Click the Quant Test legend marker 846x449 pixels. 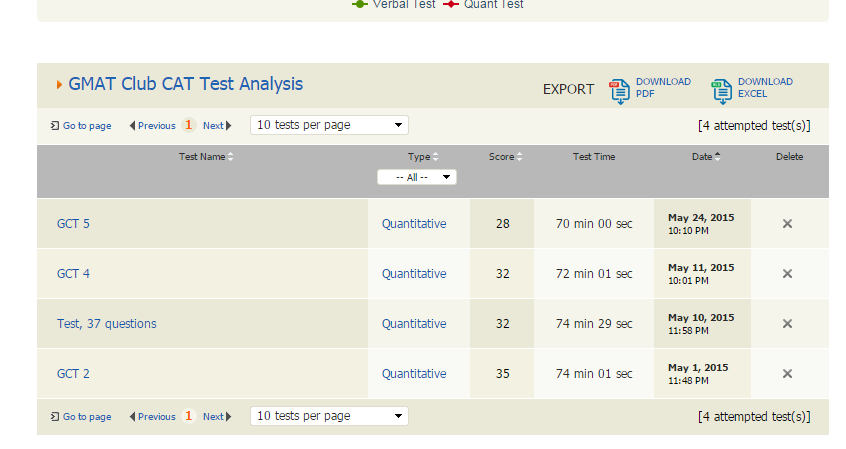pos(451,4)
